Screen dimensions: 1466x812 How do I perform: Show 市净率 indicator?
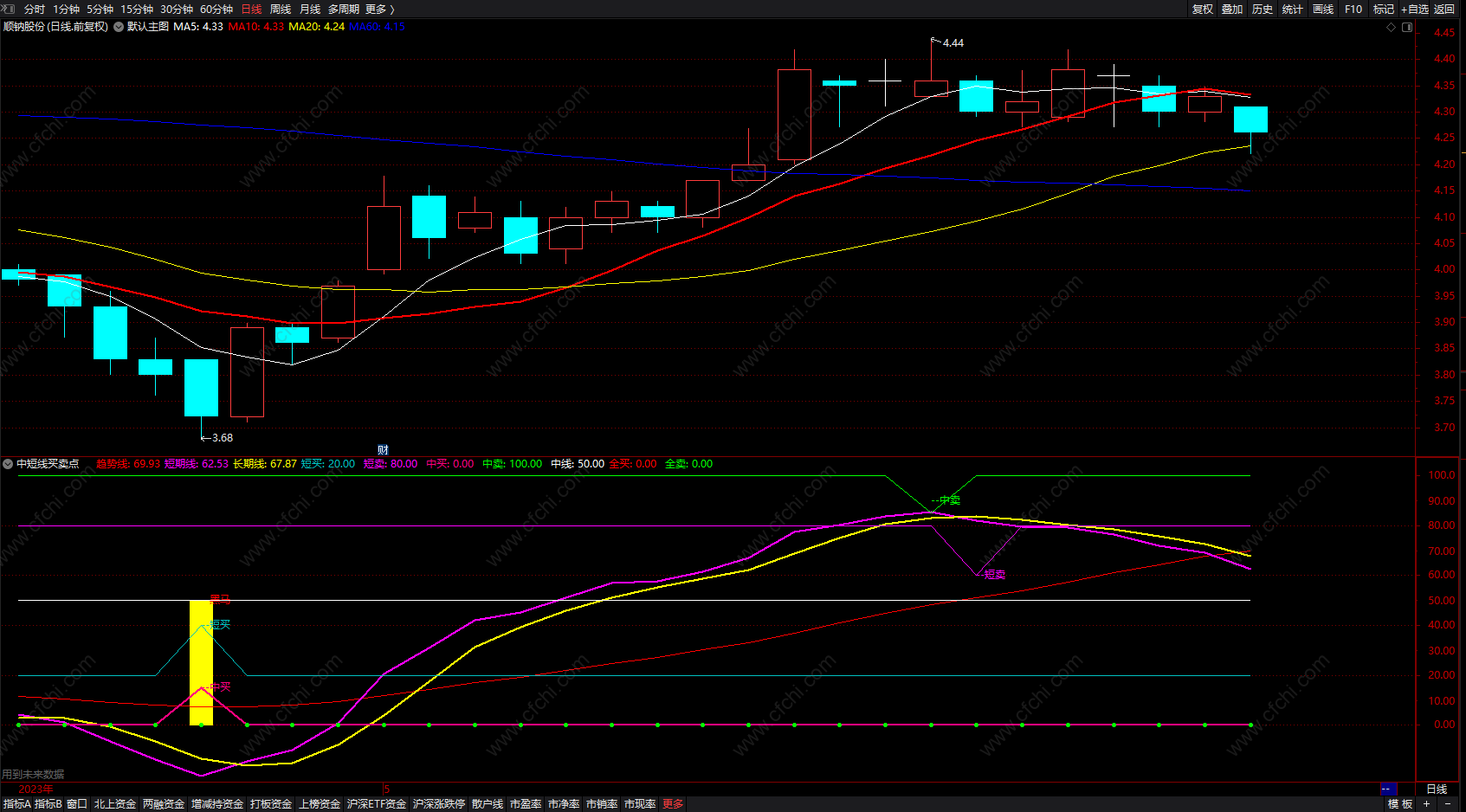point(564,804)
